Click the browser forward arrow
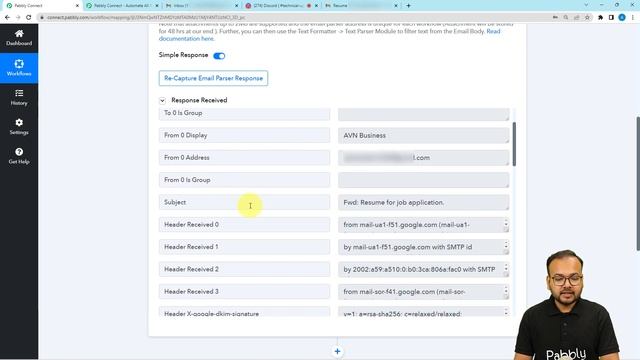 pyautogui.click(x=18, y=18)
